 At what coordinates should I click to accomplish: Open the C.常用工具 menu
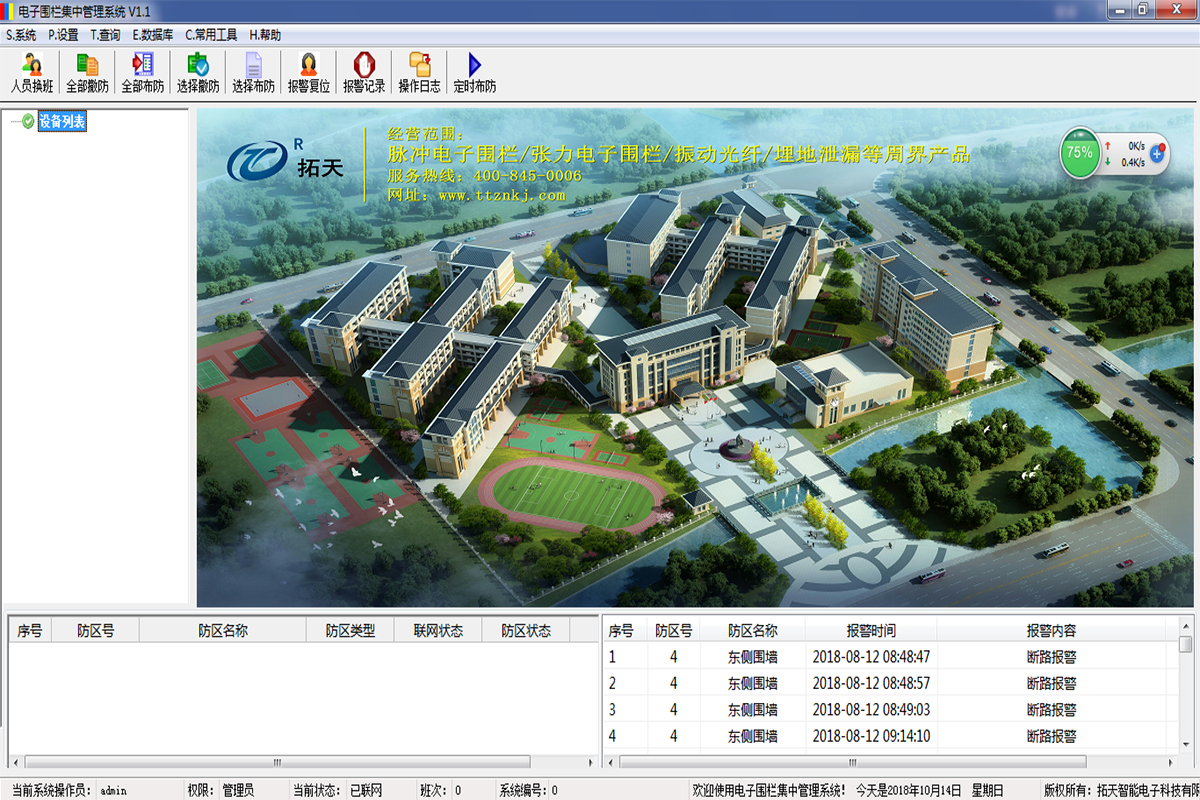(211, 35)
